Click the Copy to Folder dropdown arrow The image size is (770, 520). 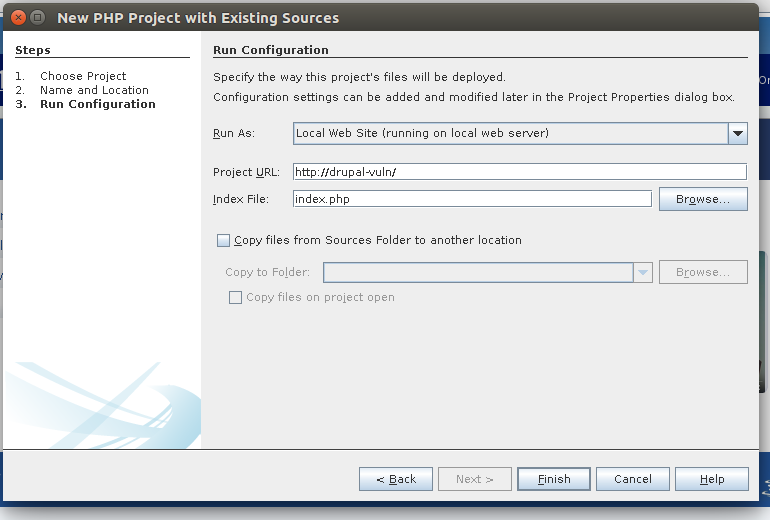coord(643,273)
